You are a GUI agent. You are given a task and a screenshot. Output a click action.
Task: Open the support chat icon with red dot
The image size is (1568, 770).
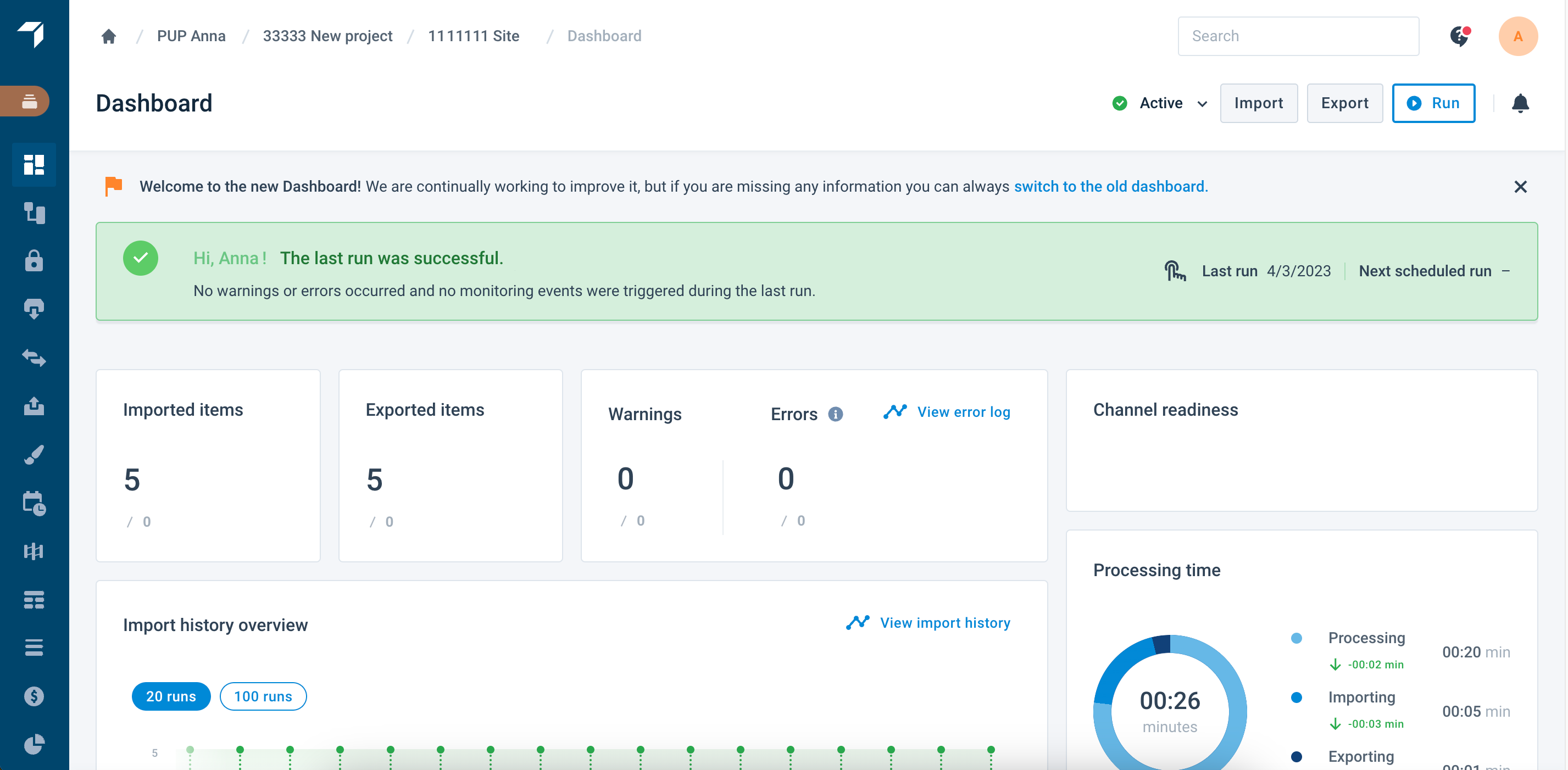(x=1460, y=36)
